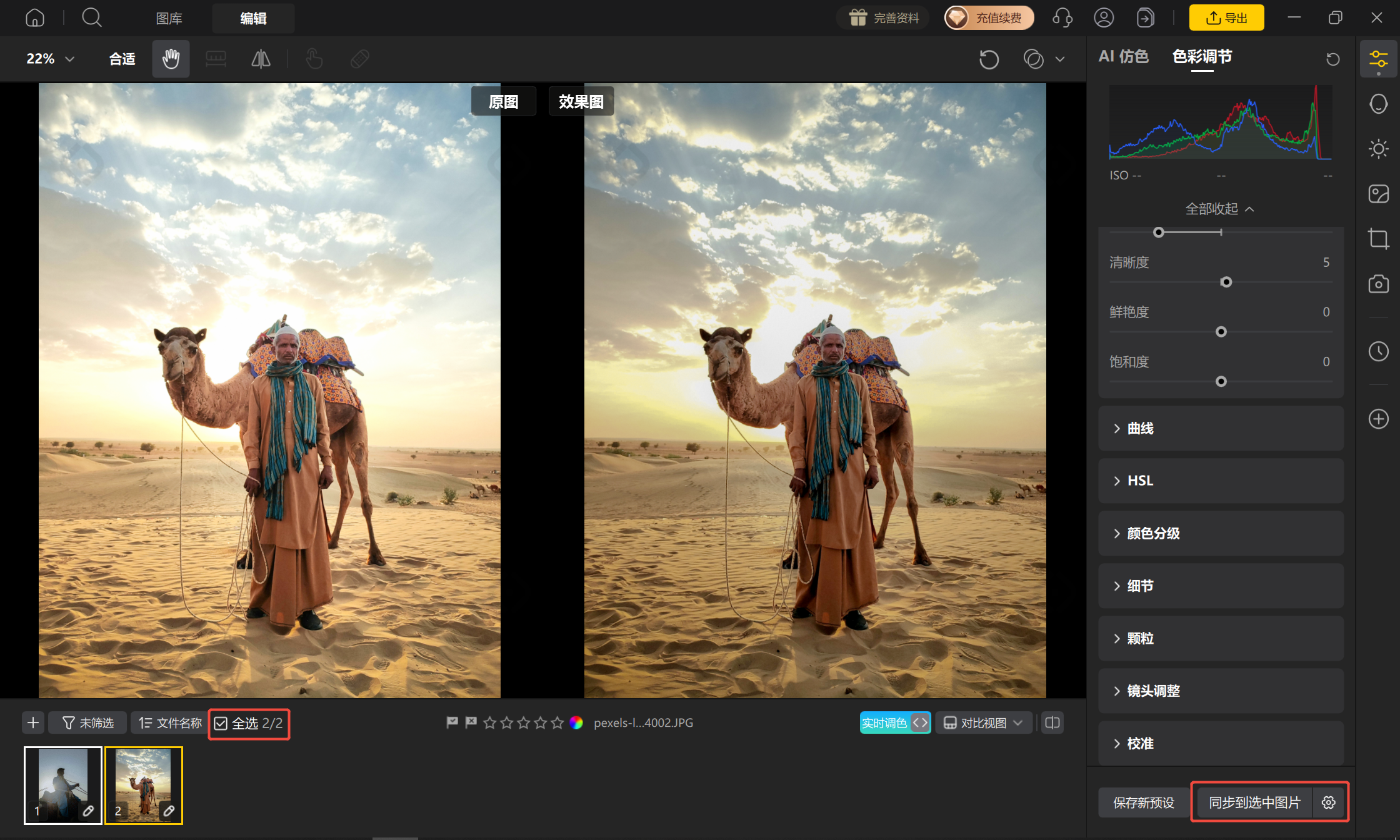Click the 导出 export button
The height and width of the screenshot is (840, 1400).
coord(1226,18)
